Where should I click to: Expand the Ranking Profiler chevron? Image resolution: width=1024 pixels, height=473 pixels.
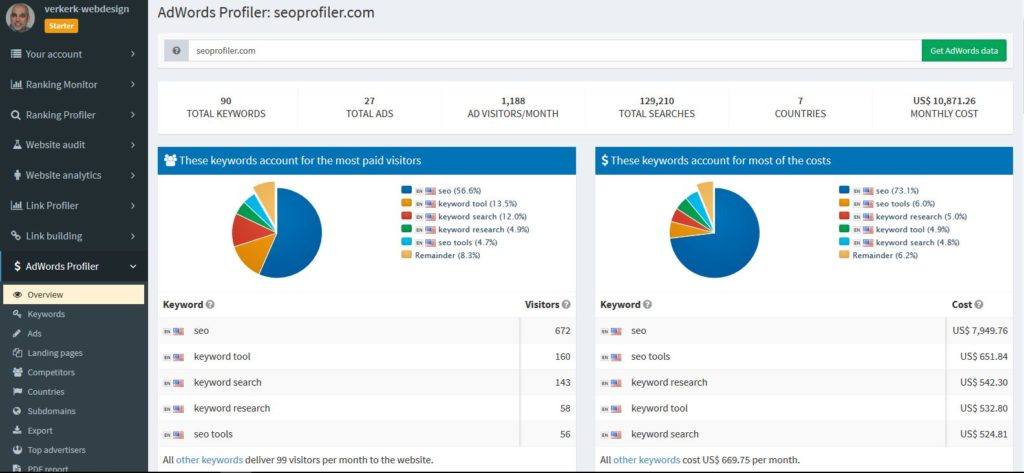pos(133,115)
